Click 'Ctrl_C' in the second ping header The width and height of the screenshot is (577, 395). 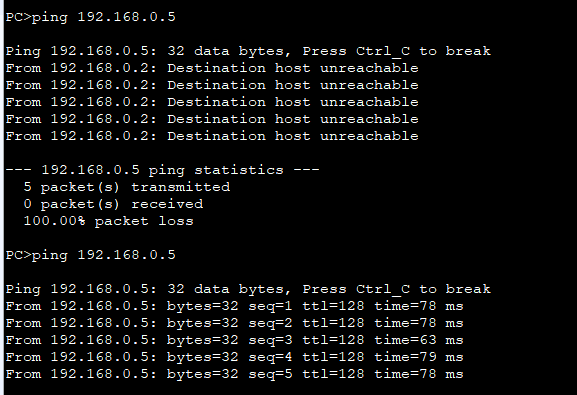click(383, 289)
